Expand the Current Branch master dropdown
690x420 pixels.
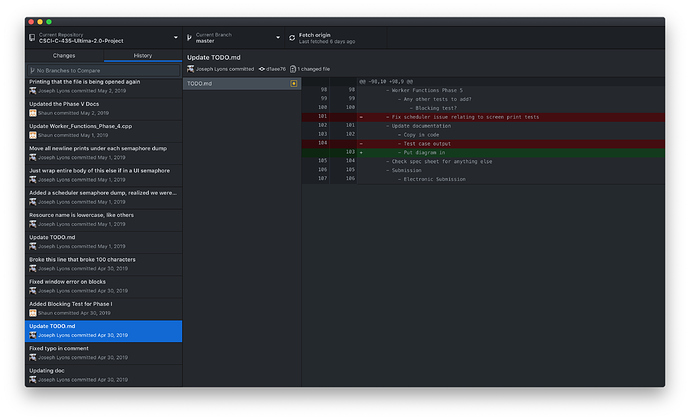(x=234, y=38)
